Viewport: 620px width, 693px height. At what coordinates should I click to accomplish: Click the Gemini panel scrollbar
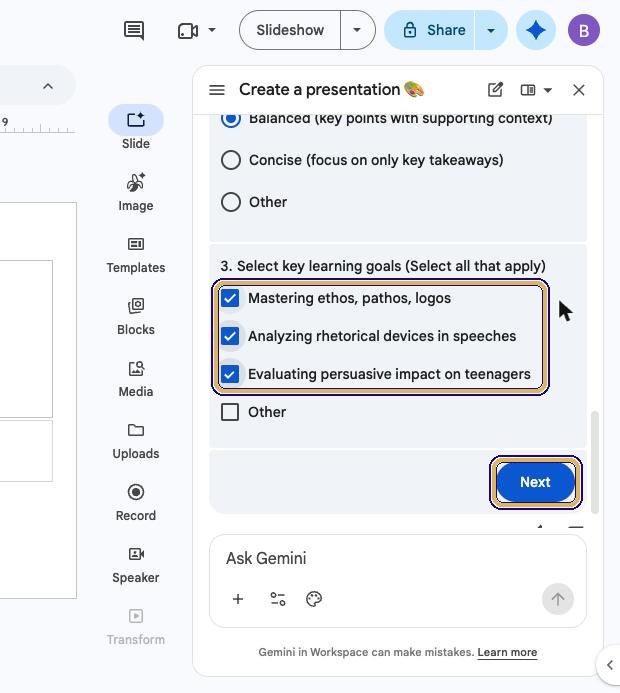pos(595,462)
